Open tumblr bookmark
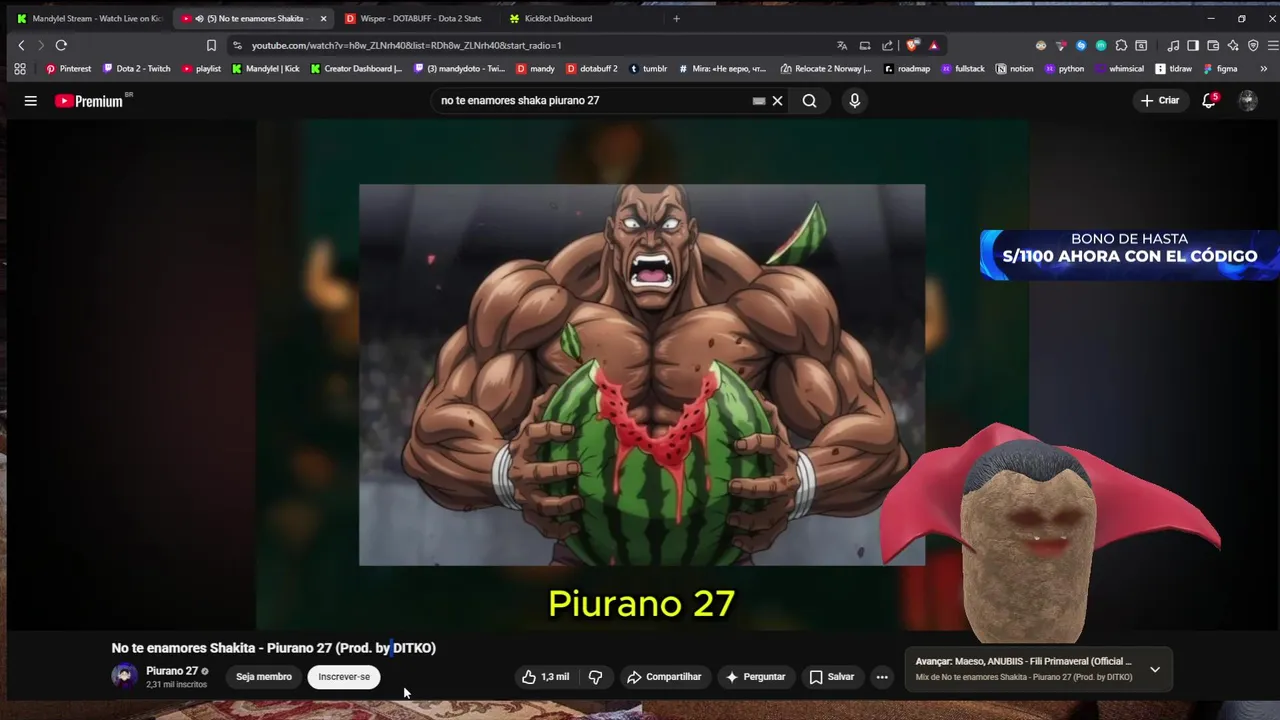 coord(648,69)
